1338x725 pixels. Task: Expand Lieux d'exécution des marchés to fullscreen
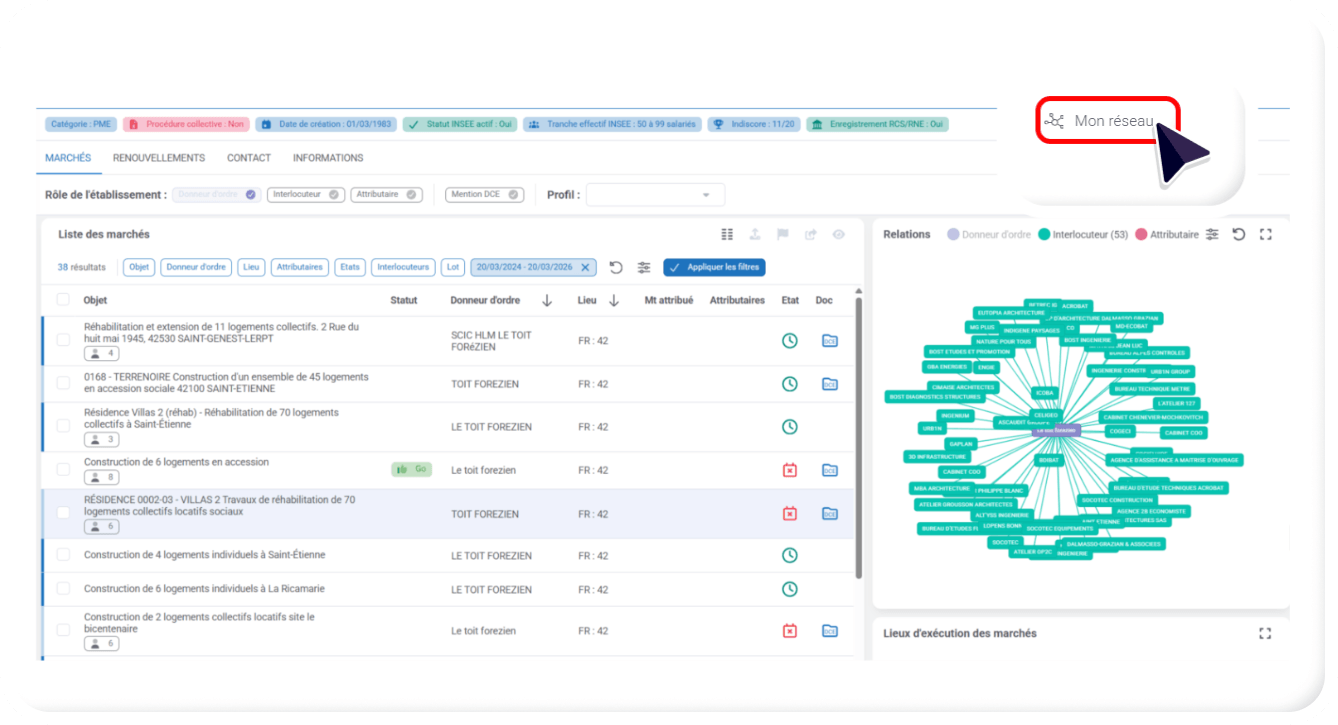pos(1265,633)
